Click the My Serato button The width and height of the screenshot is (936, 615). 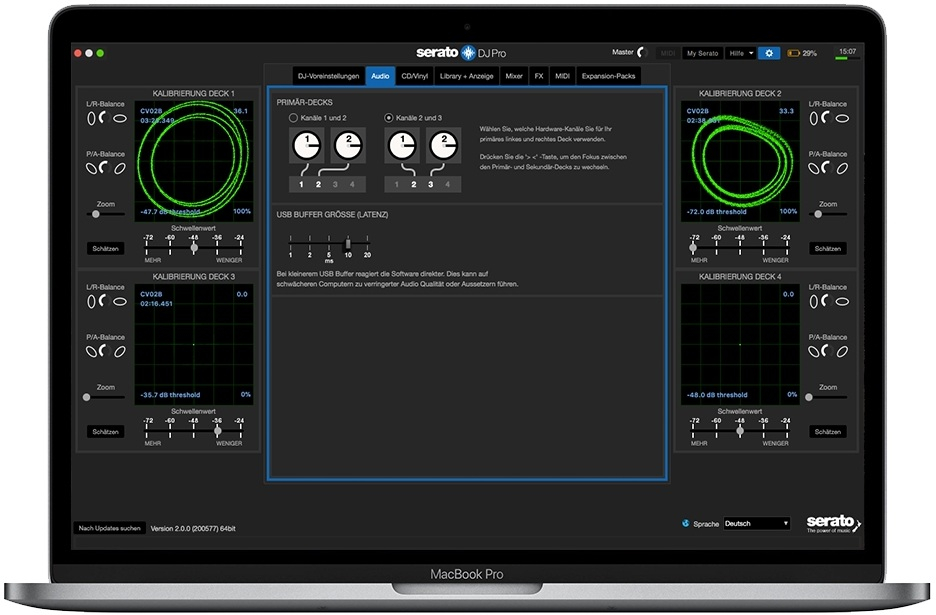click(x=702, y=53)
